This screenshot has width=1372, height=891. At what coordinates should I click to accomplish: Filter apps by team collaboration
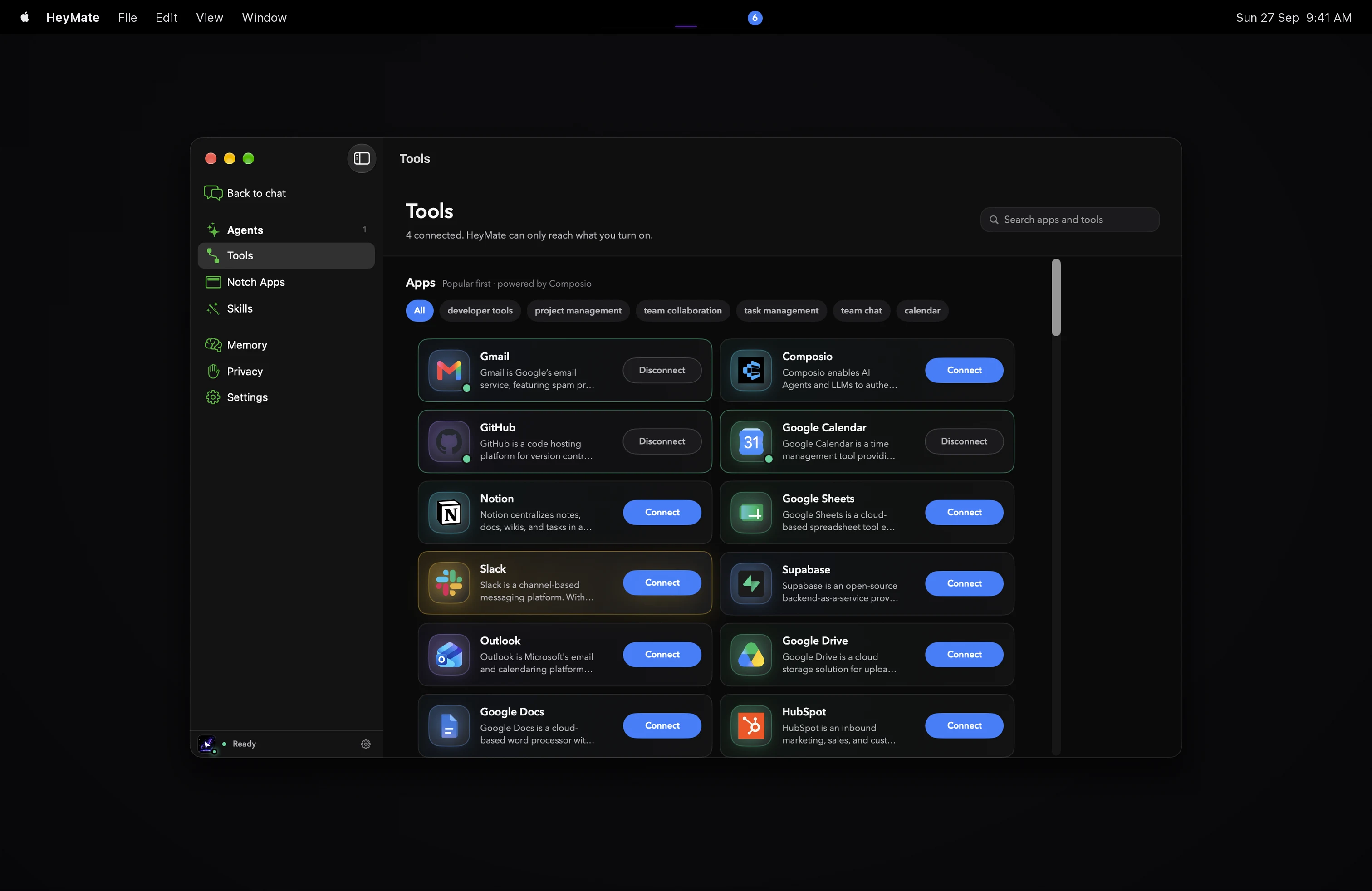point(682,311)
